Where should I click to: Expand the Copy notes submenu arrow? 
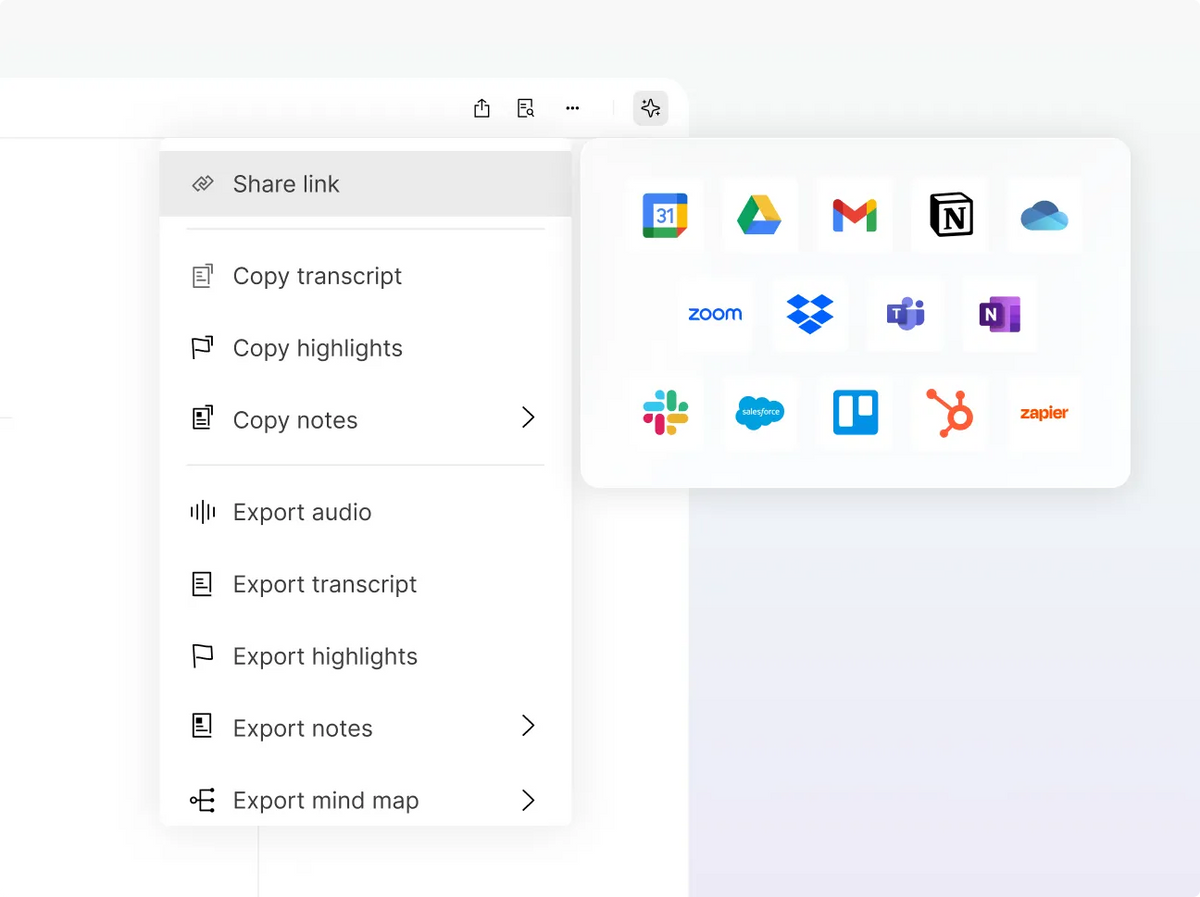pos(528,418)
